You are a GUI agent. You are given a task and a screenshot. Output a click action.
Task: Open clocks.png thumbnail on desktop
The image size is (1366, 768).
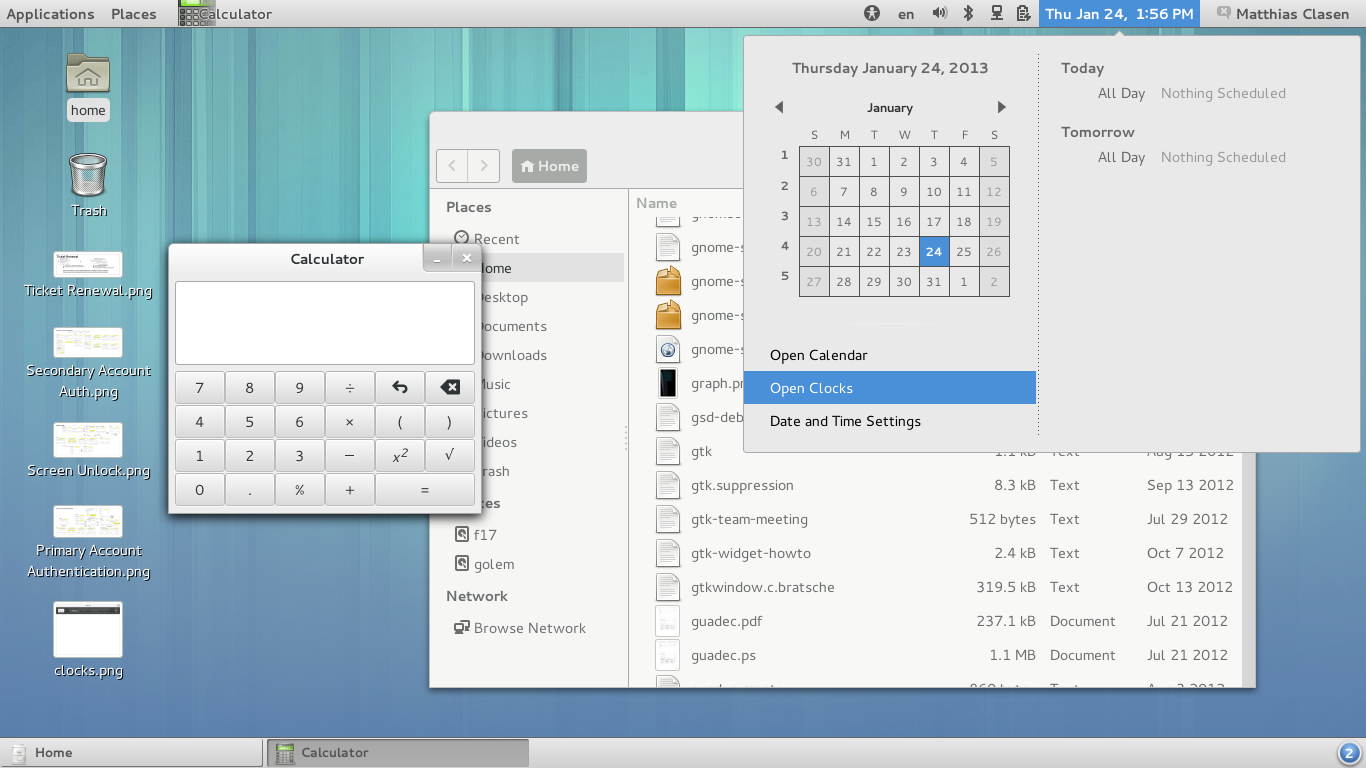point(88,630)
